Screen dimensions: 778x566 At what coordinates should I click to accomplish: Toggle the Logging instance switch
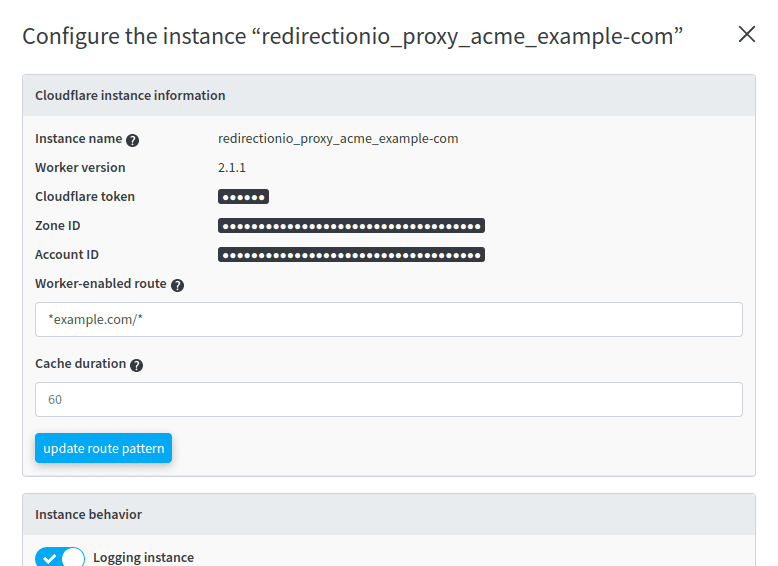click(60, 558)
